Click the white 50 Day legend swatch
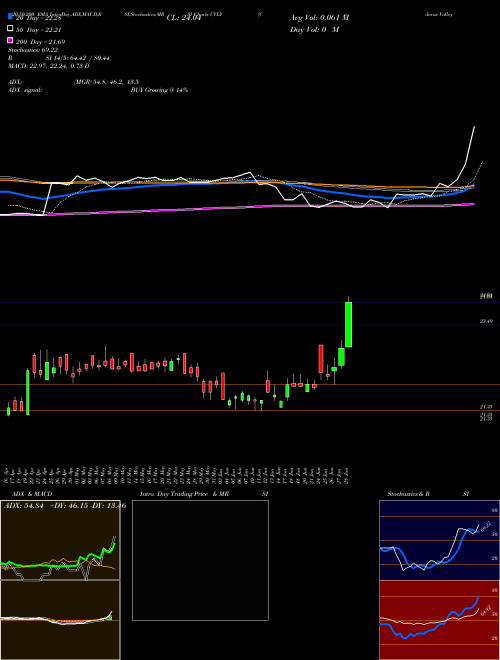Viewport: 500px width, 660px height. pos(11,29)
